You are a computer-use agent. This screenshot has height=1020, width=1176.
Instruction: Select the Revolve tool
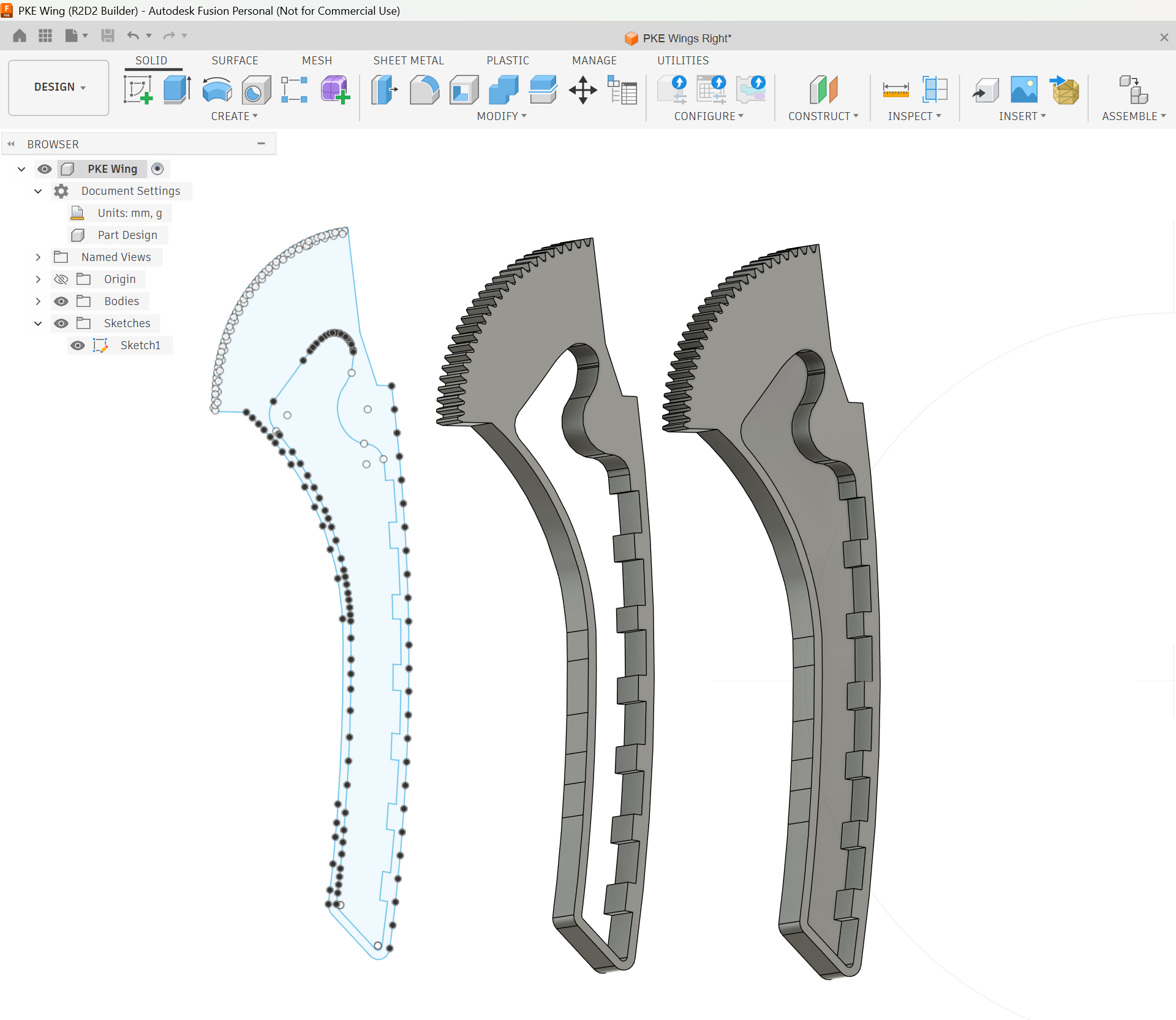217,90
